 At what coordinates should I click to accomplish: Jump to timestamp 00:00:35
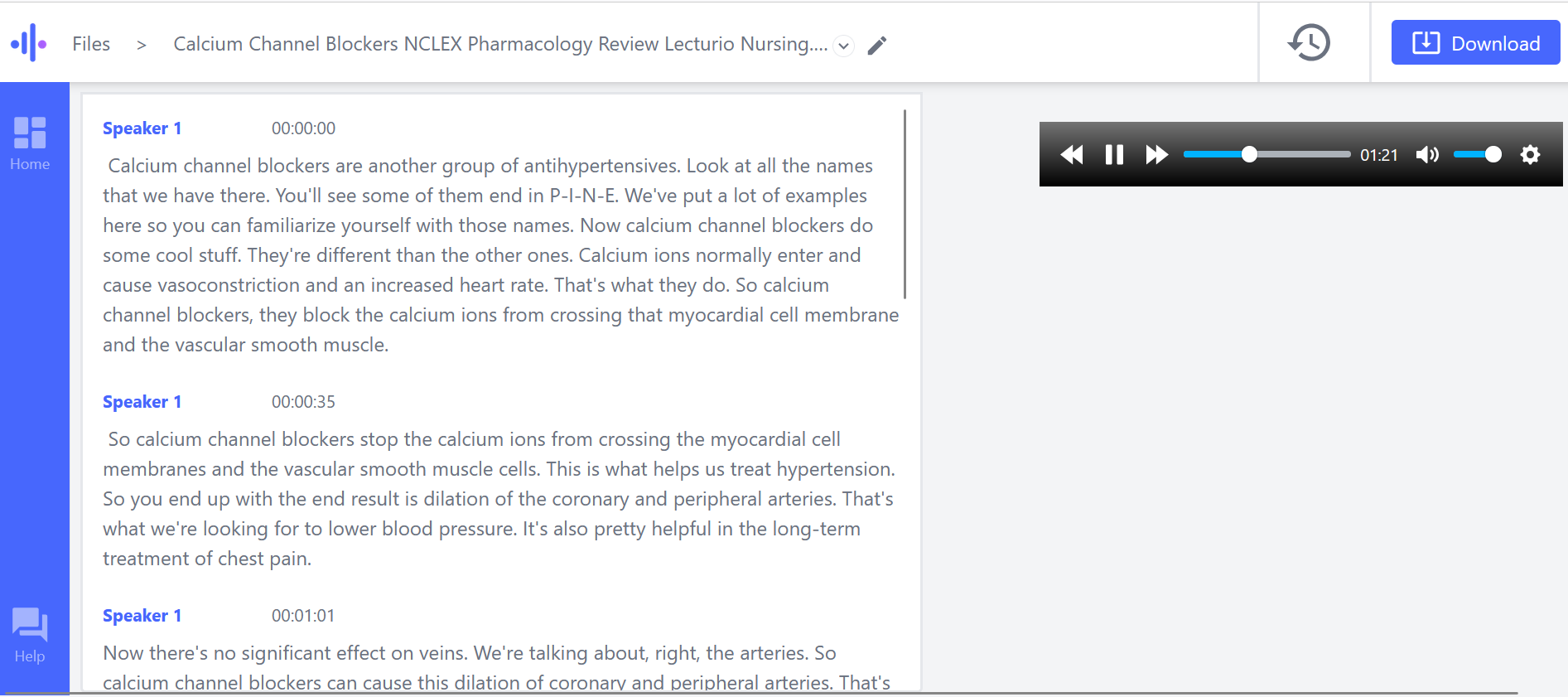303,402
